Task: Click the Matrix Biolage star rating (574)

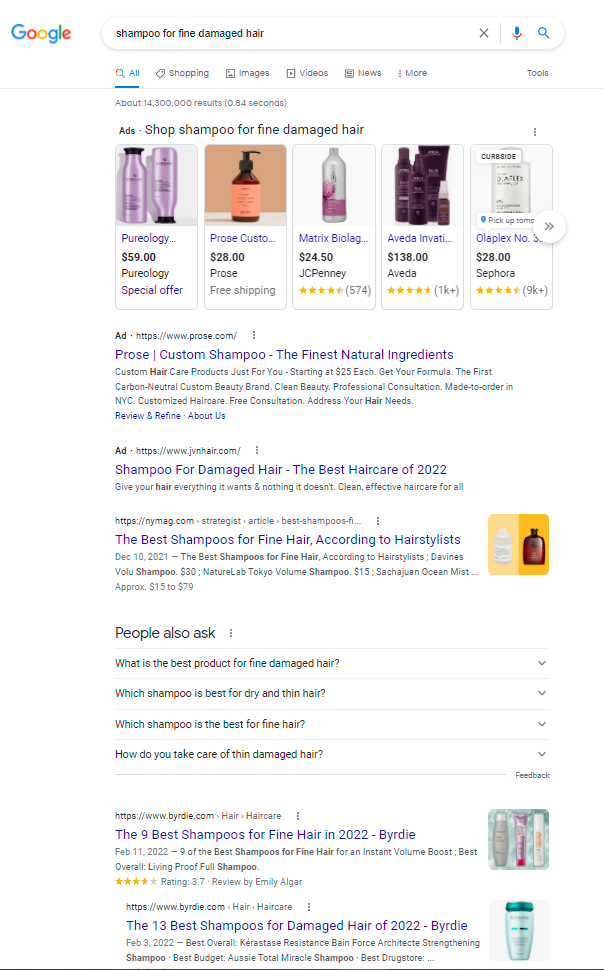Action: pyautogui.click(x=335, y=290)
